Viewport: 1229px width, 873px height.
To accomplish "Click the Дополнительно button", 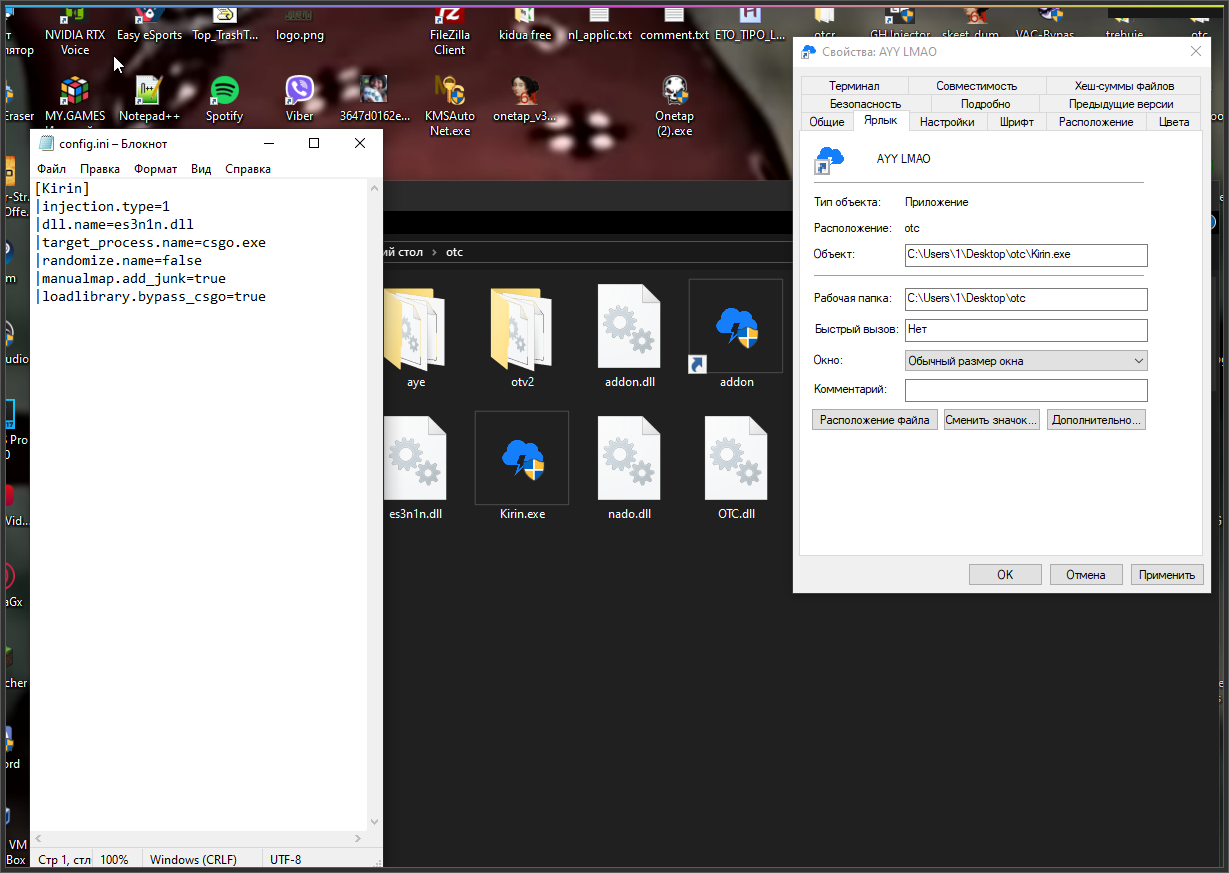I will coord(1095,420).
